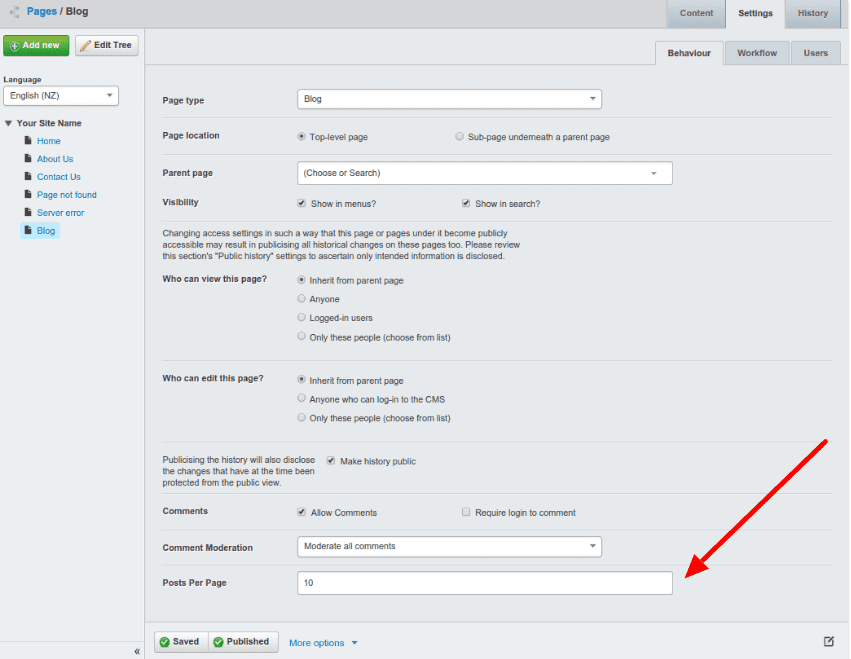Collapse the sidebar with double-arrow icon
851x659 pixels.
pos(137,651)
